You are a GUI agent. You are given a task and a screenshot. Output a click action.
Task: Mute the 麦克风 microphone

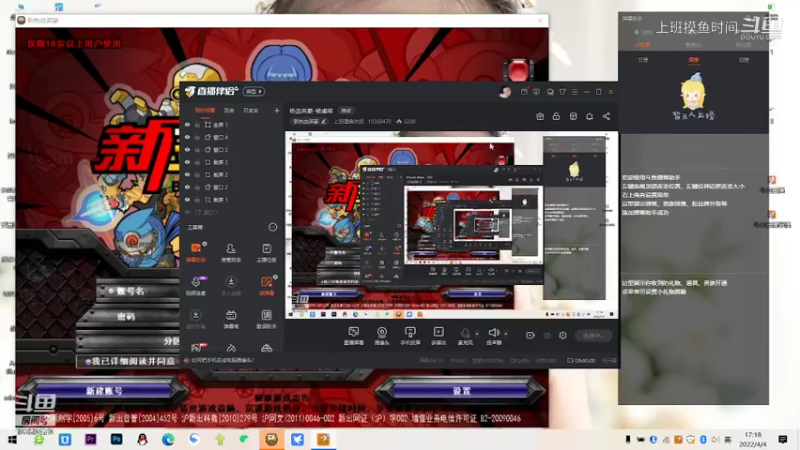point(465,336)
